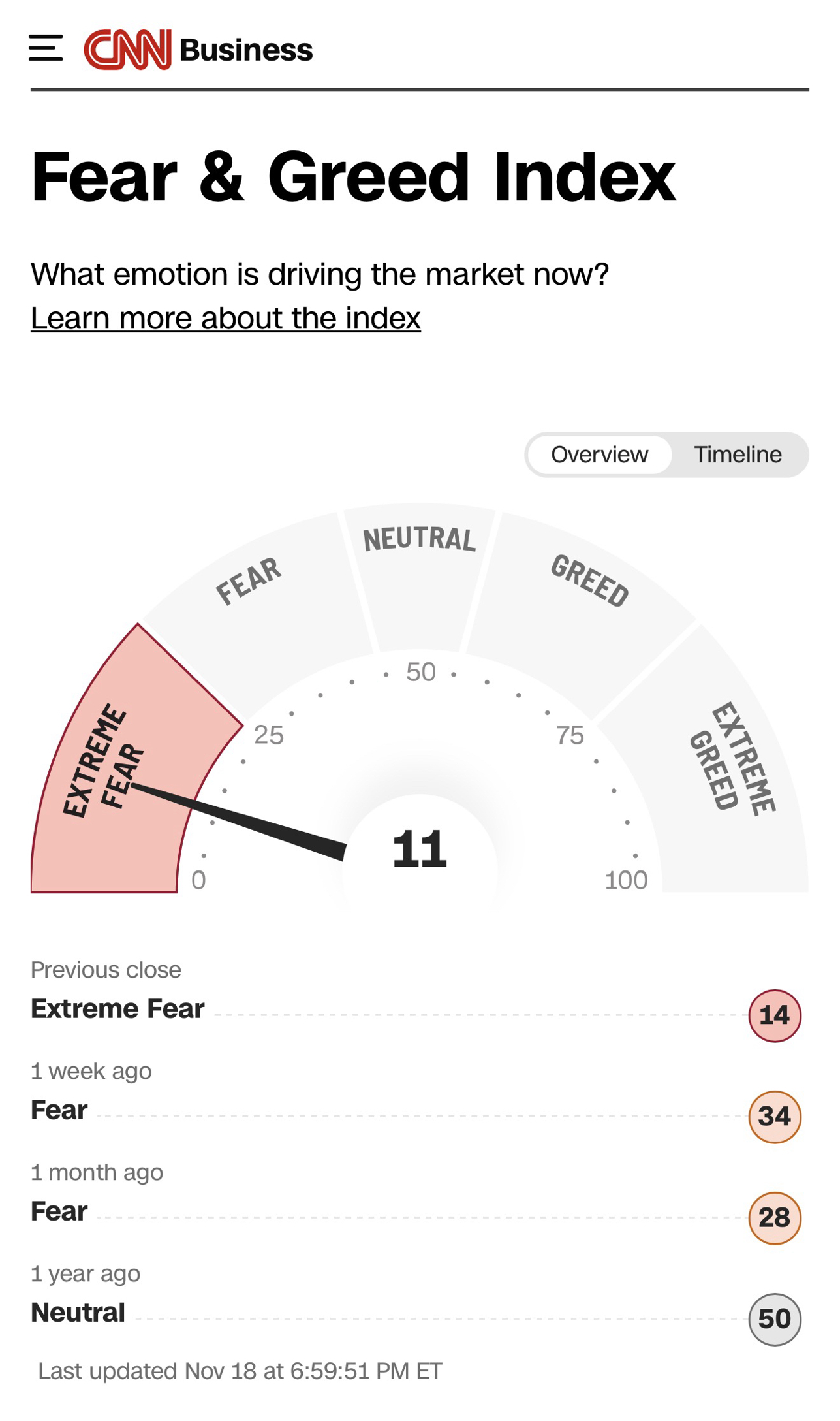This screenshot has height=1421, width=840.
Task: Open the Learn more about the index link
Action: (x=225, y=319)
